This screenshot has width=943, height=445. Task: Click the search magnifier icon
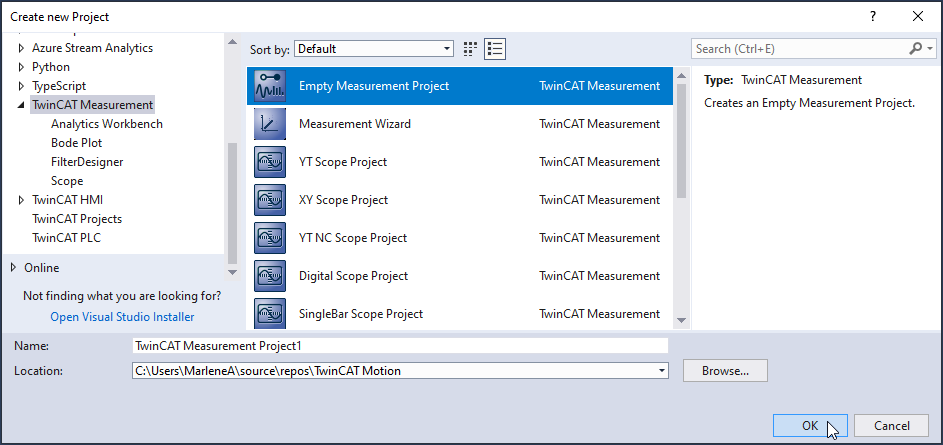(x=915, y=49)
